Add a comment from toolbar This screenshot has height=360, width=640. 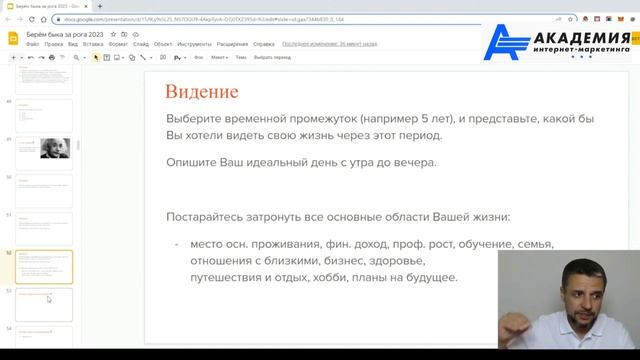pyautogui.click(x=163, y=58)
